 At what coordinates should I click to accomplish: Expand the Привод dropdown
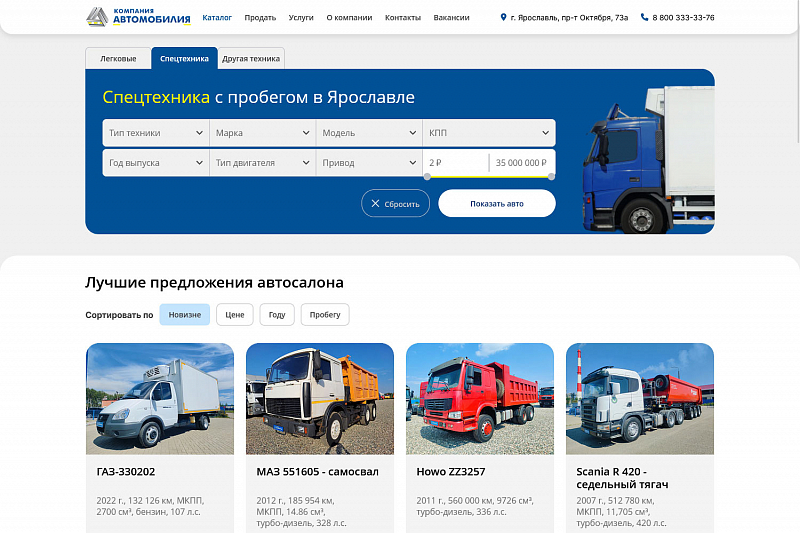click(x=369, y=163)
